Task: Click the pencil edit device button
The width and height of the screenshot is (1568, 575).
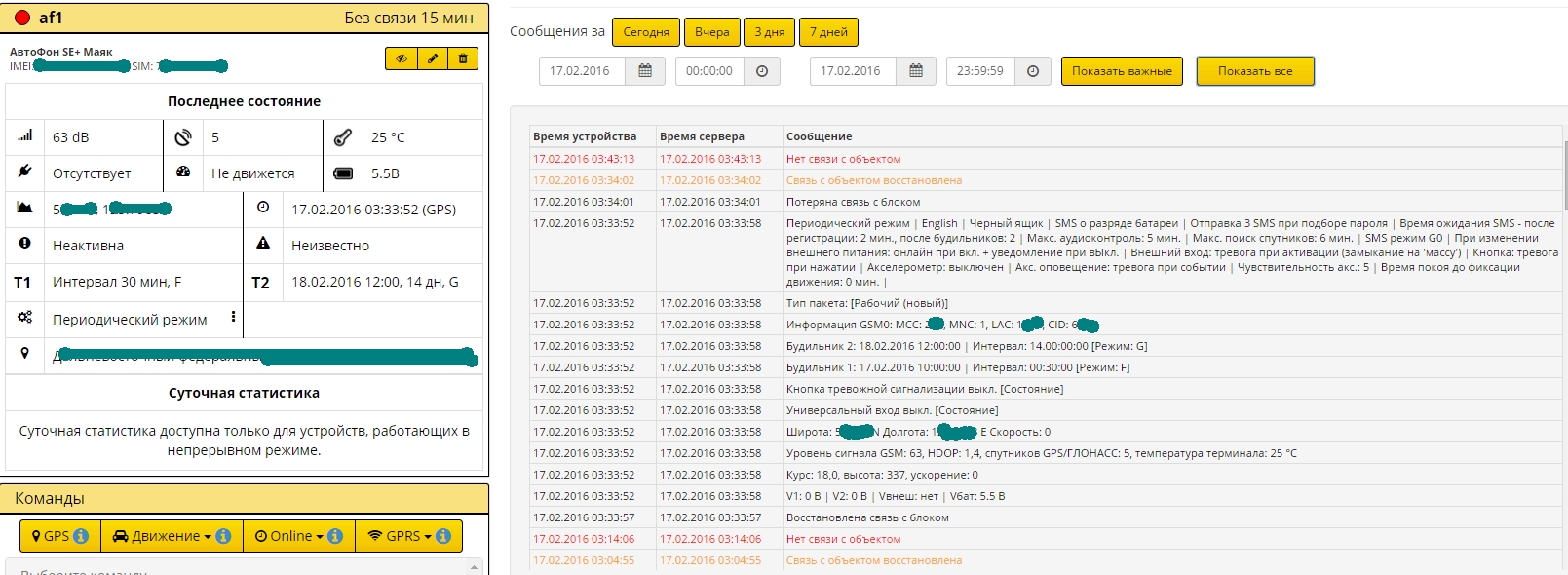Action: click(x=433, y=58)
